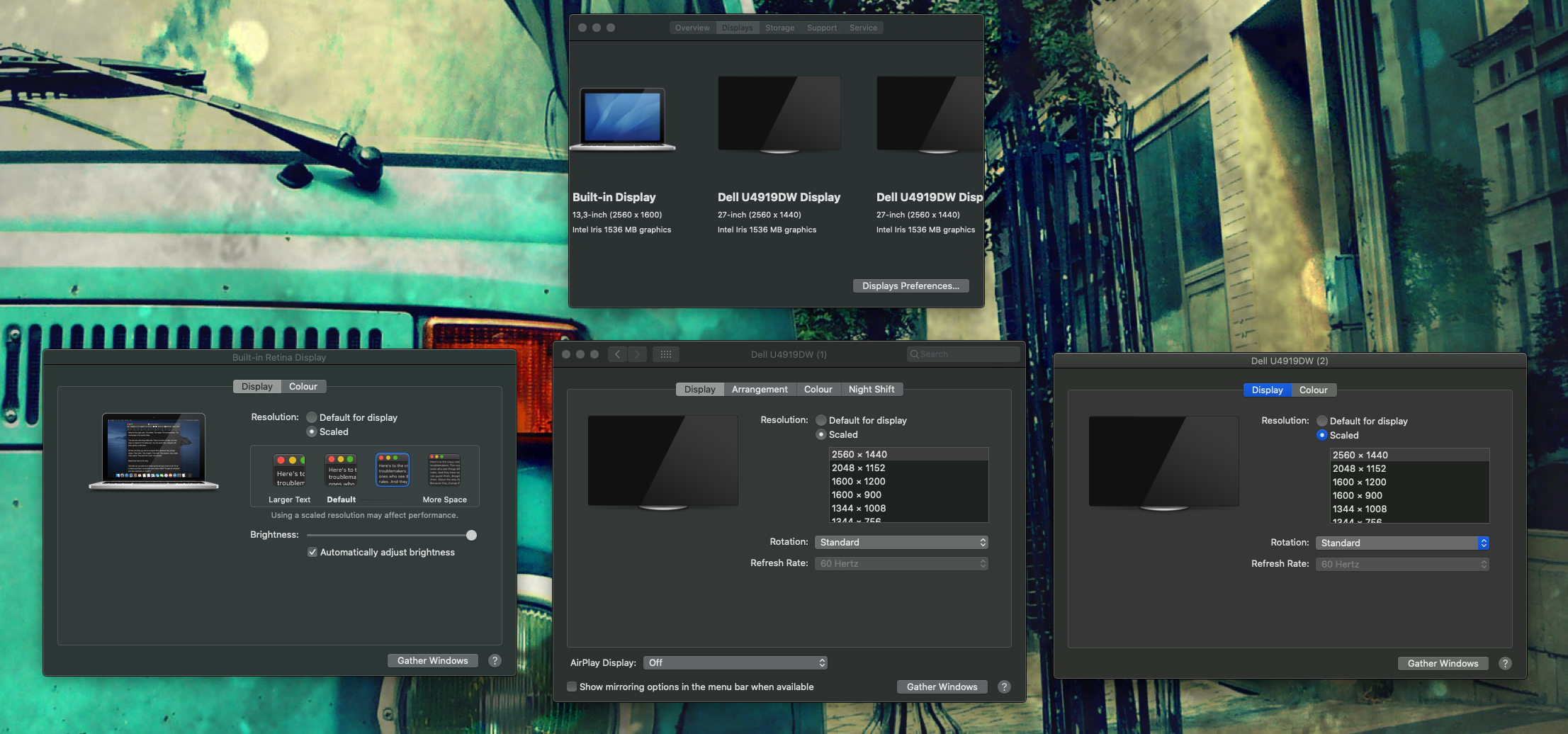Viewport: 1568px width, 734px height.
Task: Toggle Automatically adjust brightness checkbox
Action: [x=312, y=552]
